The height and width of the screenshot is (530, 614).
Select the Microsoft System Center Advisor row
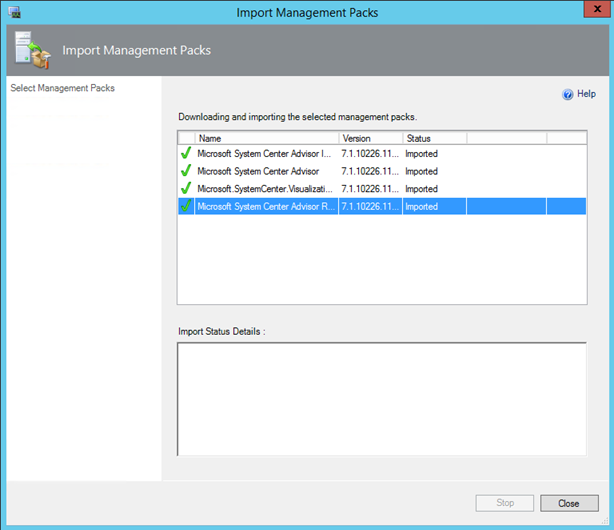(x=382, y=171)
